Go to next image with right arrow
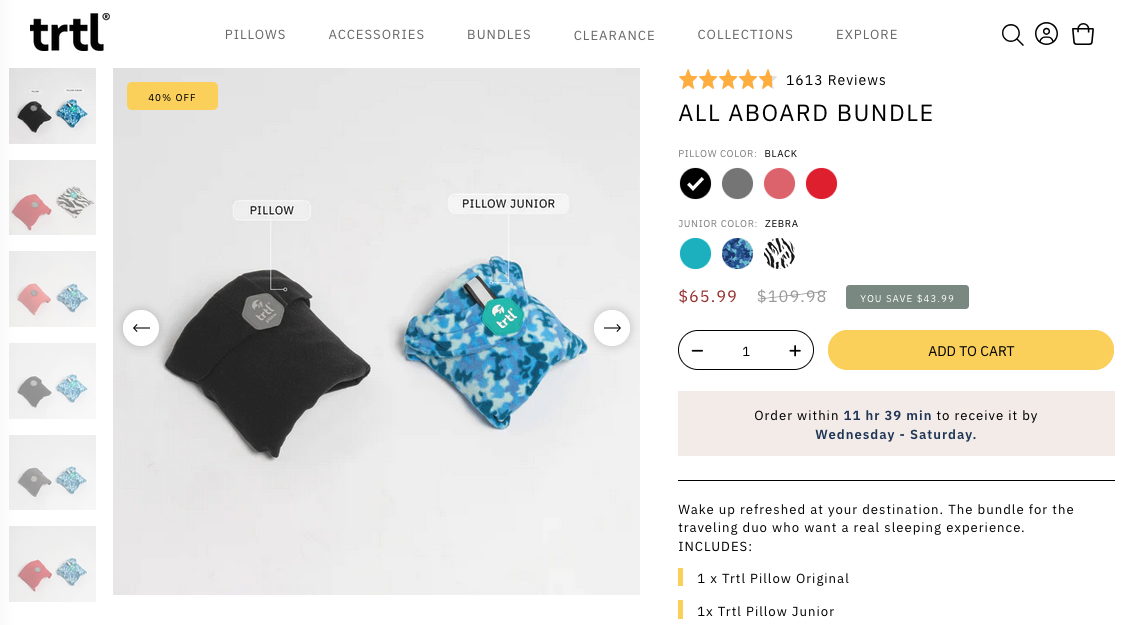The image size is (1121, 625). pos(612,328)
